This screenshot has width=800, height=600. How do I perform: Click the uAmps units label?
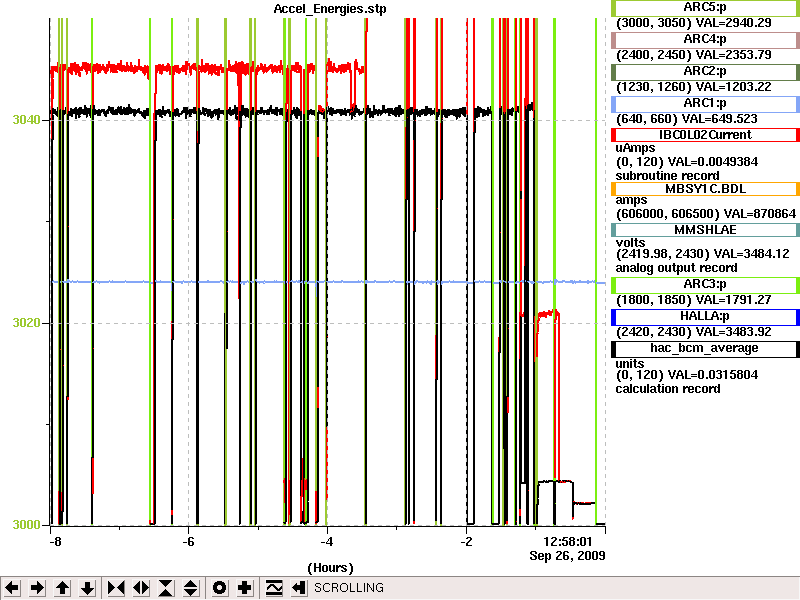point(635,148)
